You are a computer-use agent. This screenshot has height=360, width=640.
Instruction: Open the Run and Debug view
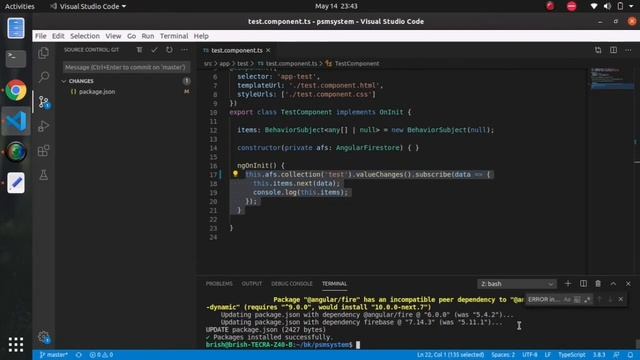43,126
